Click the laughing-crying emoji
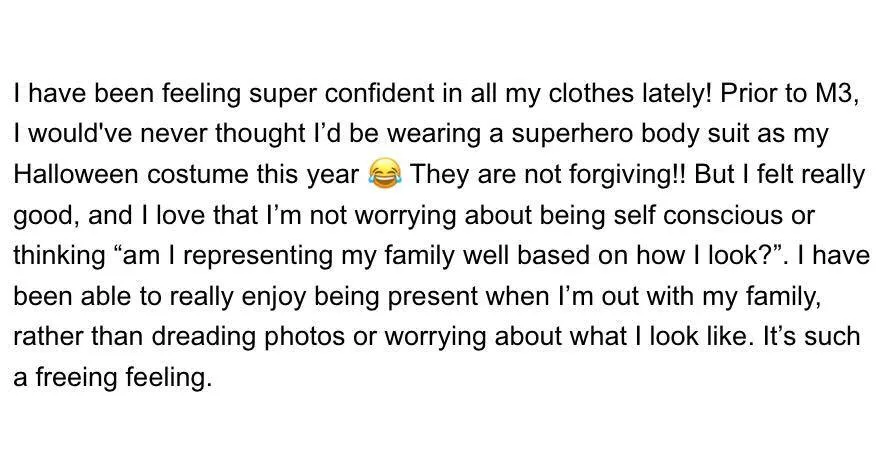 [385, 174]
